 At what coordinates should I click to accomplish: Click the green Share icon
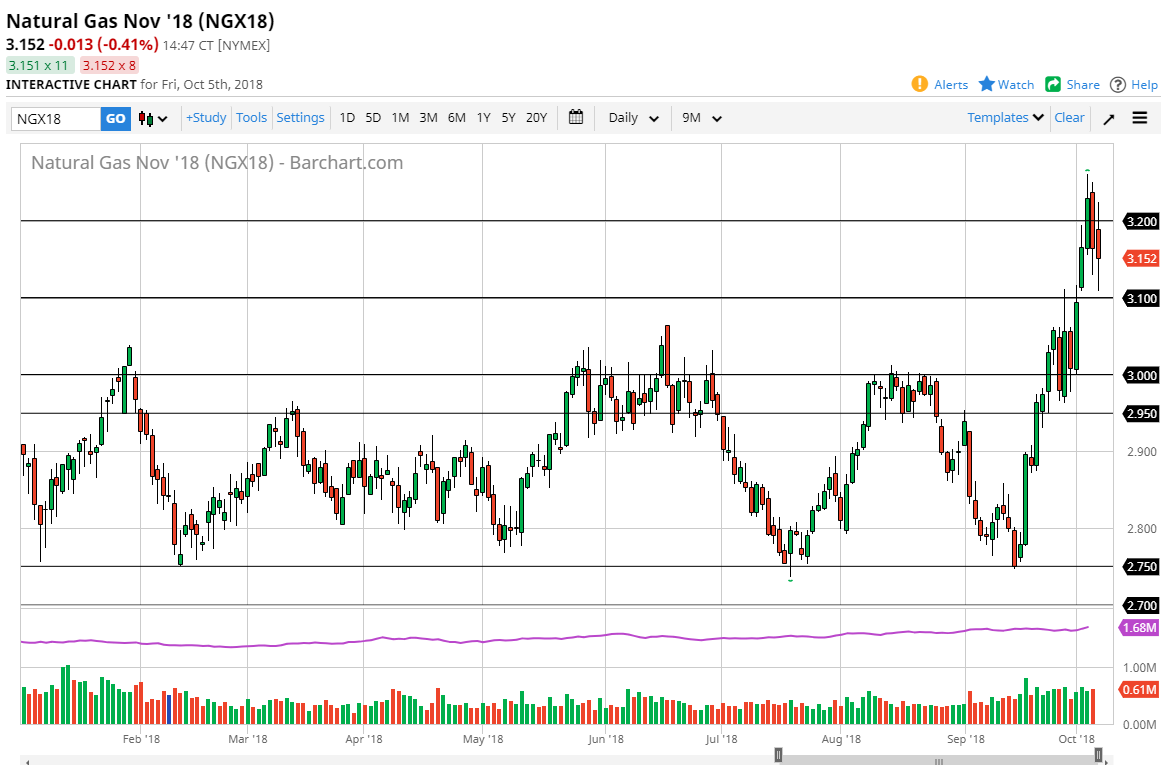(1053, 84)
